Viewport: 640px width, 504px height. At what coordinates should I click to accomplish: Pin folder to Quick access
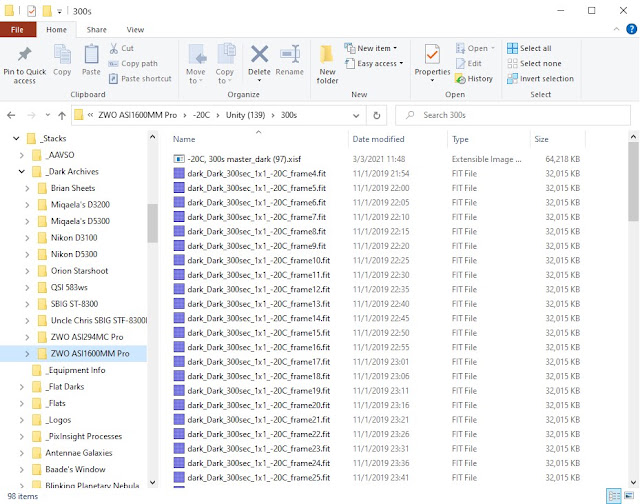pyautogui.click(x=24, y=65)
